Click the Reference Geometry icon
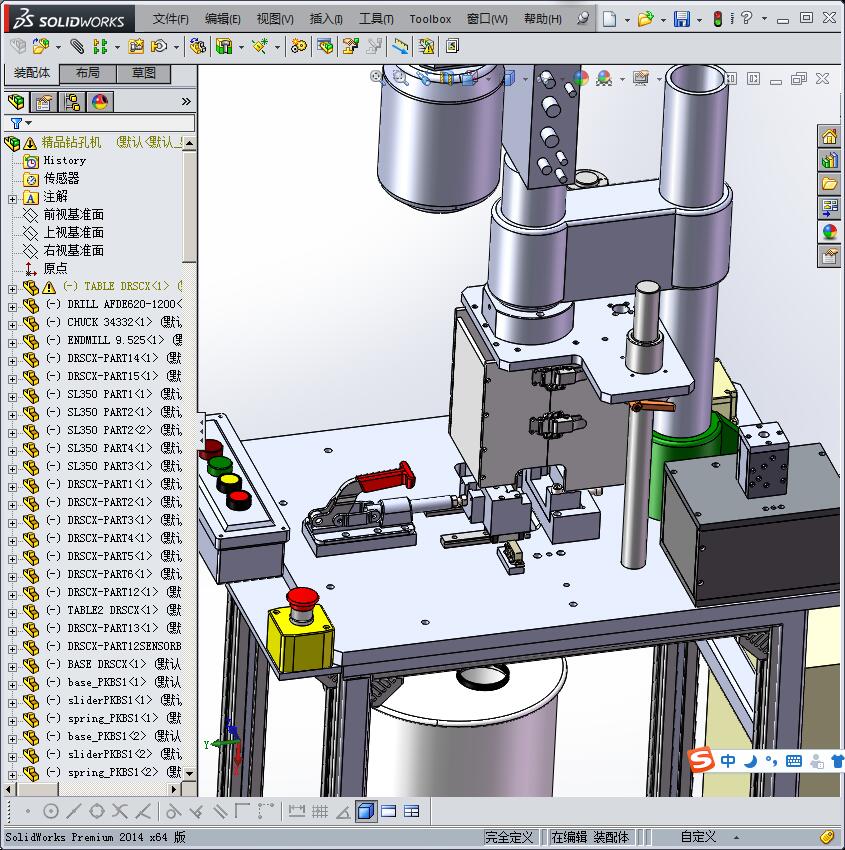The width and height of the screenshot is (845, 850). 260,46
